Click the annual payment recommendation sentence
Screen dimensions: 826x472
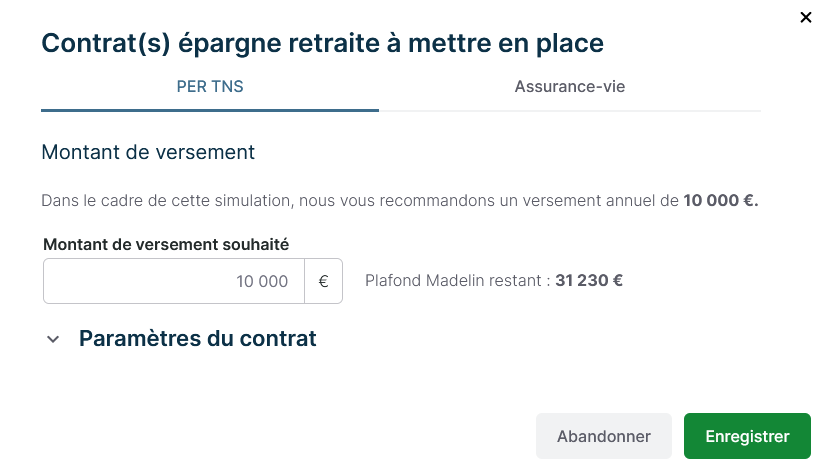[x=360, y=200]
